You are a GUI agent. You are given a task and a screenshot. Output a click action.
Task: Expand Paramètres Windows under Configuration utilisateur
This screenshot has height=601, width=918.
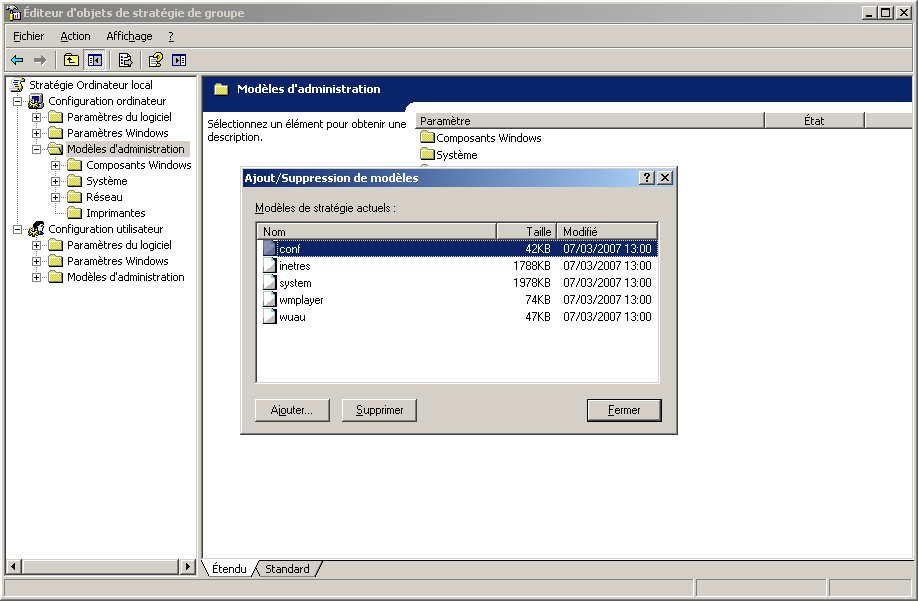click(37, 261)
